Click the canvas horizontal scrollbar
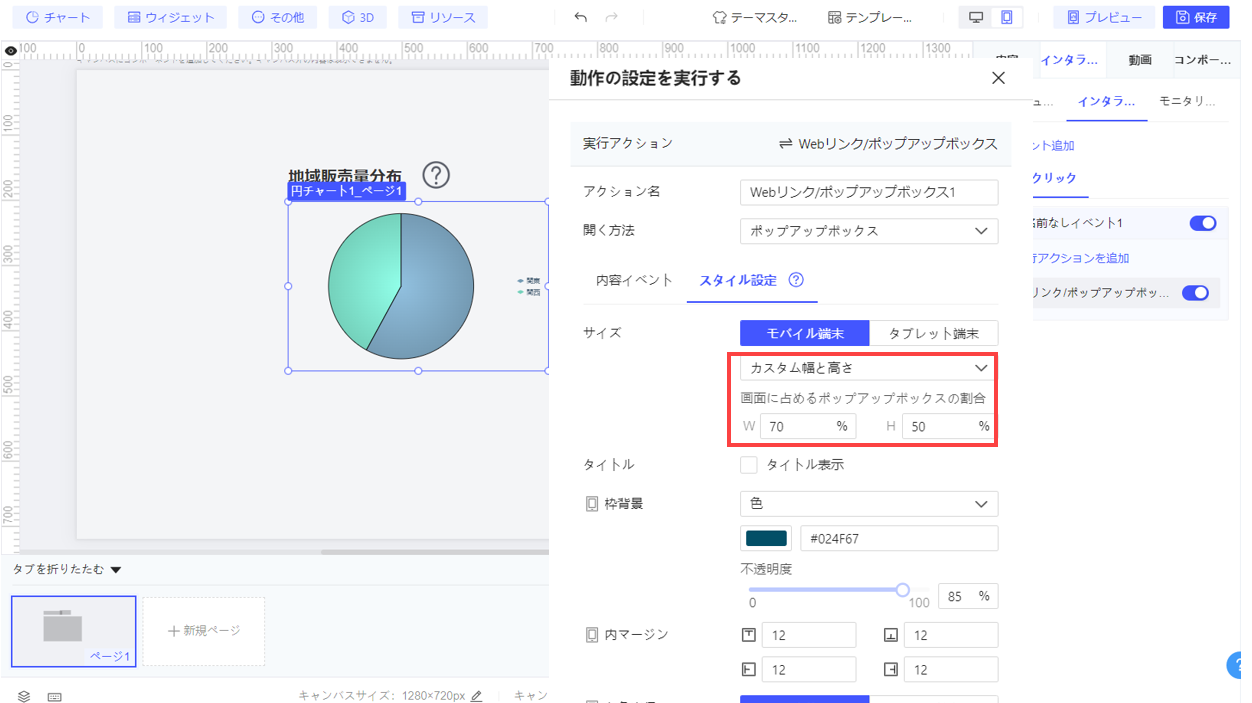Viewport: 1252px width, 703px height. click(x=435, y=551)
